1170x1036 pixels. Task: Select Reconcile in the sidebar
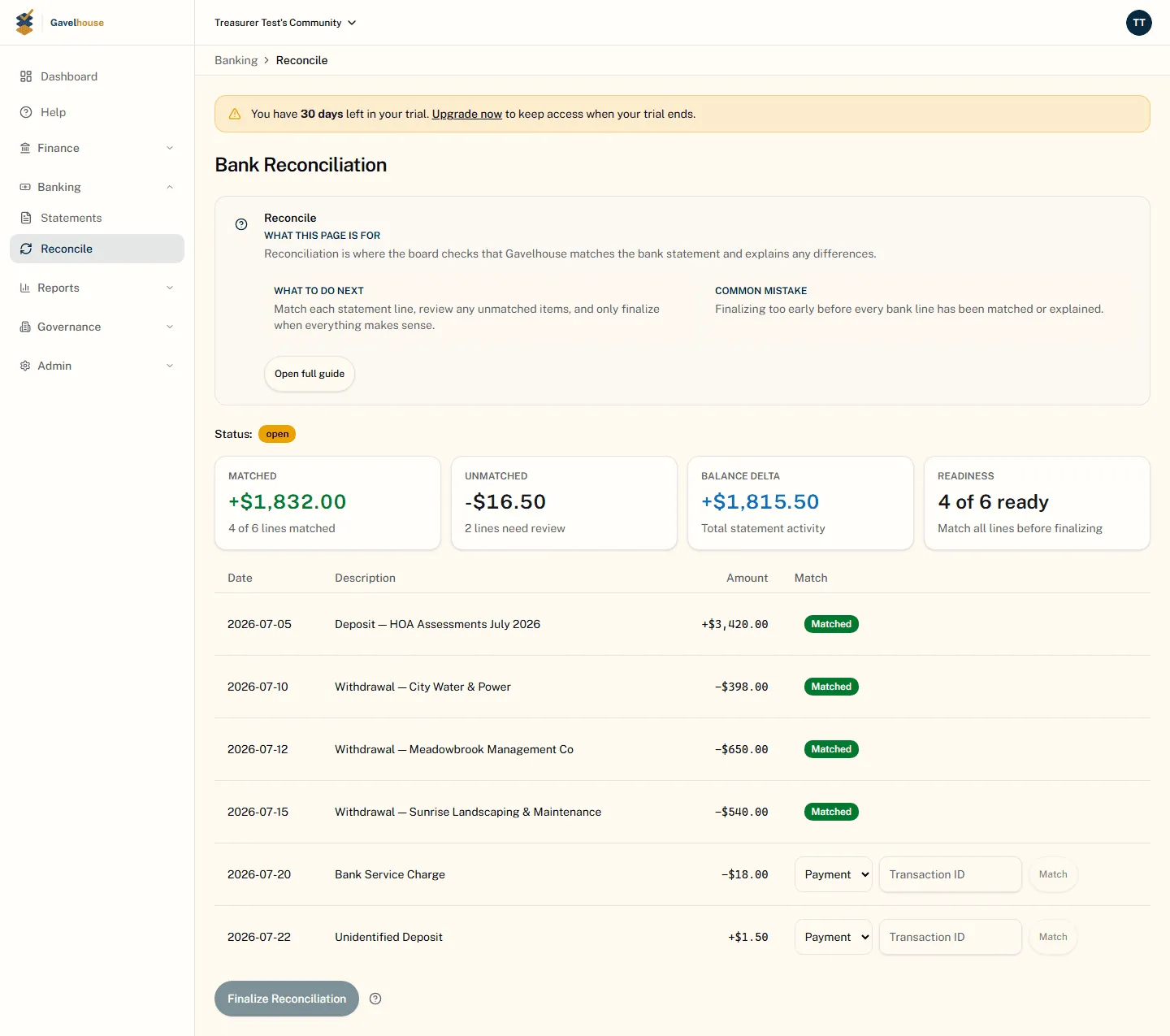coord(97,249)
